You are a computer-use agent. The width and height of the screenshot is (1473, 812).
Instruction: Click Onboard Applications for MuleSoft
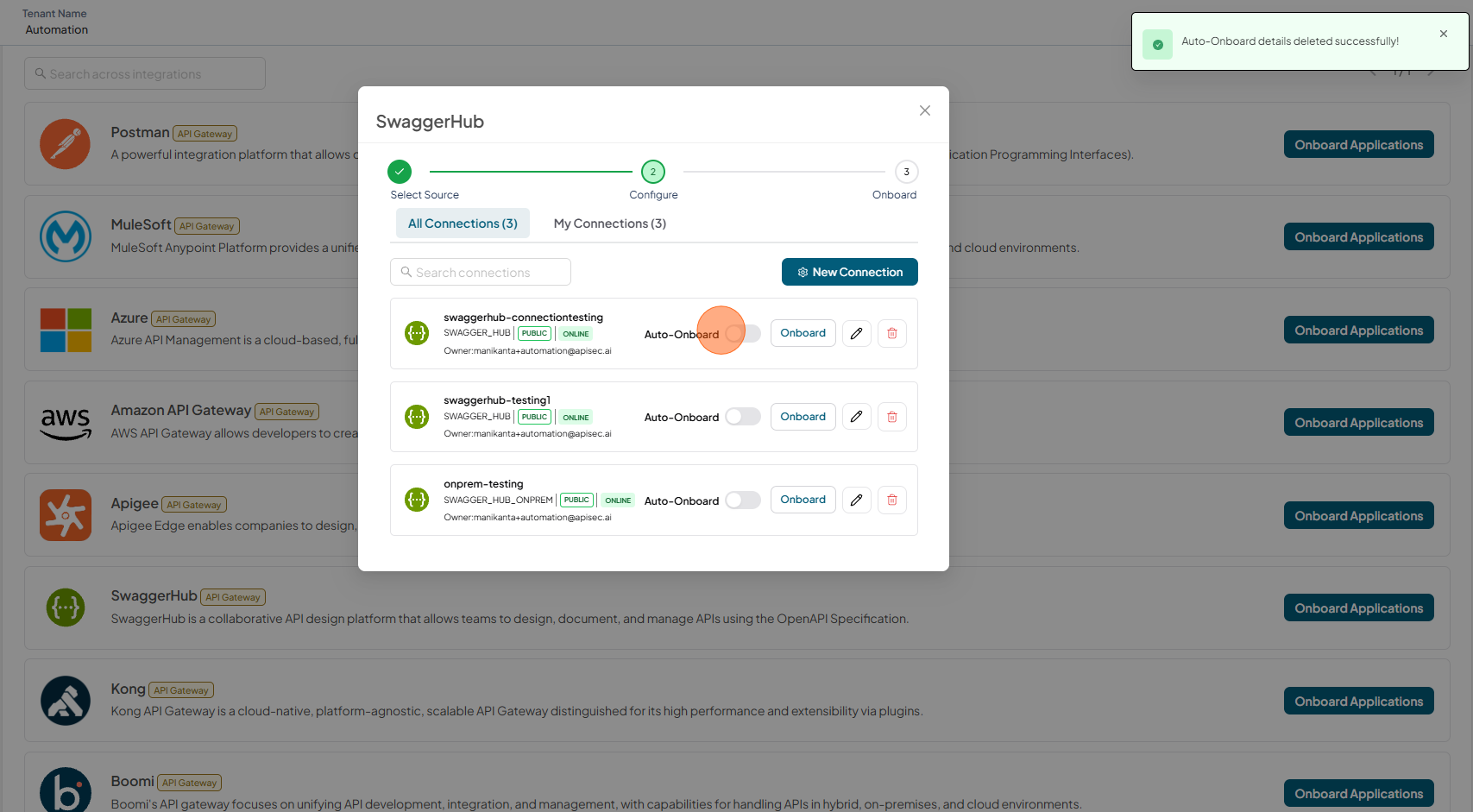1359,236
